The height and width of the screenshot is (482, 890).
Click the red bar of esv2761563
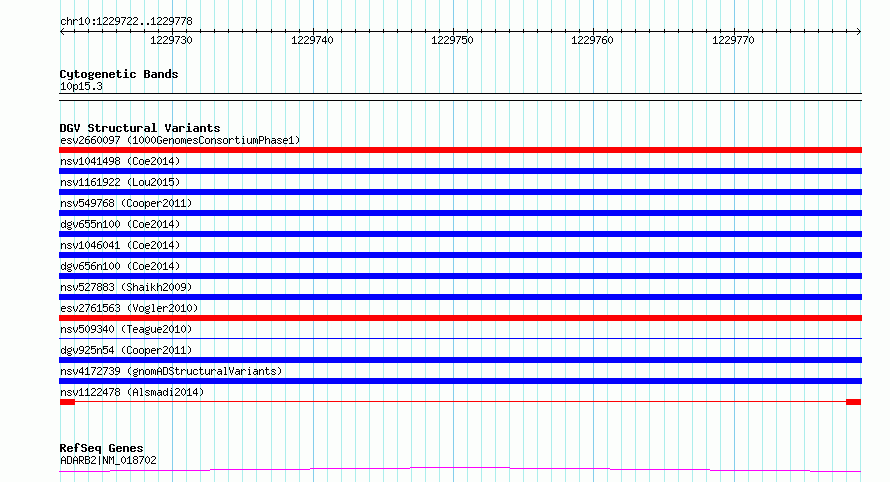460,318
